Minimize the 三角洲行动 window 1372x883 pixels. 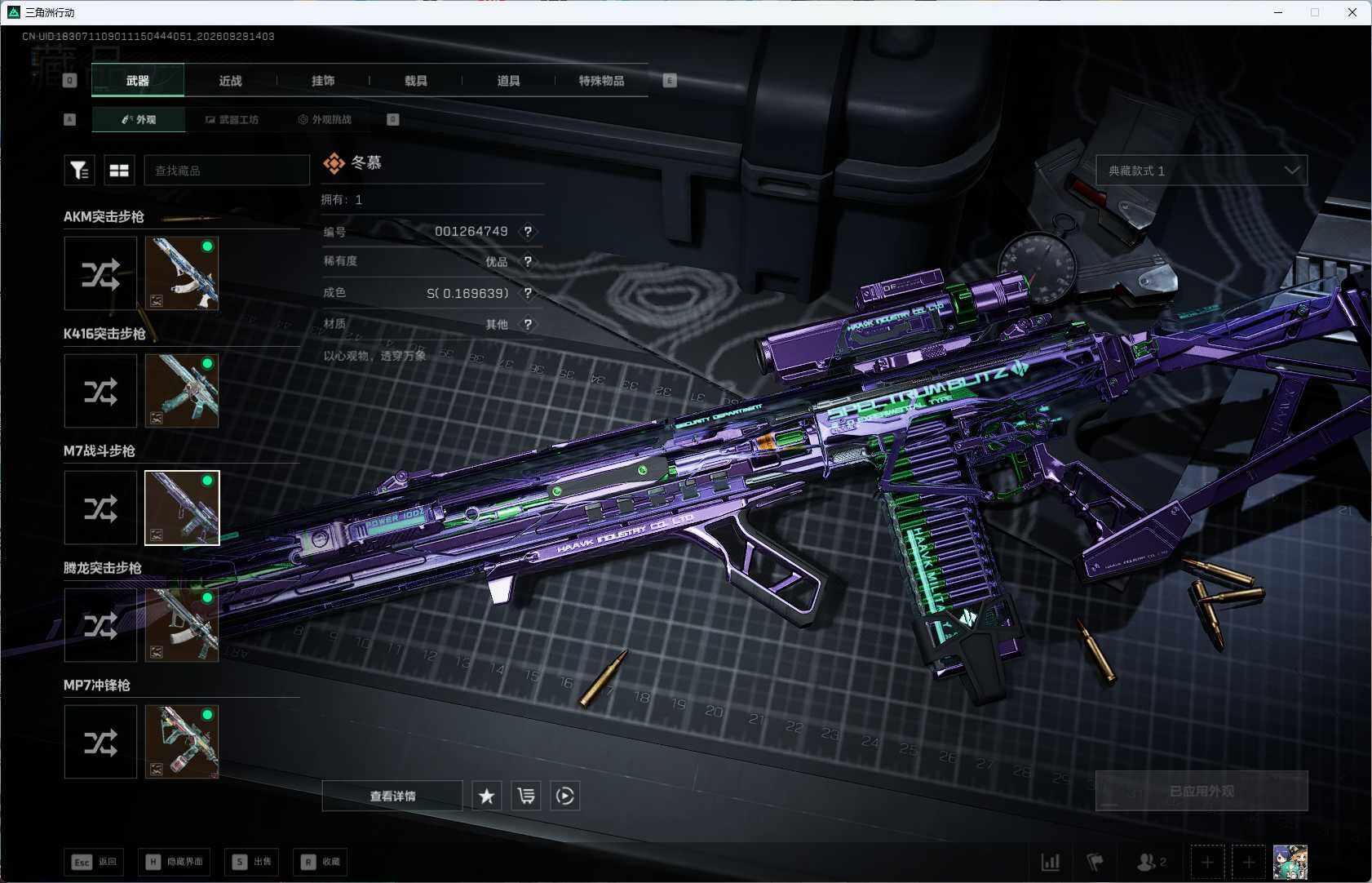coord(1278,12)
